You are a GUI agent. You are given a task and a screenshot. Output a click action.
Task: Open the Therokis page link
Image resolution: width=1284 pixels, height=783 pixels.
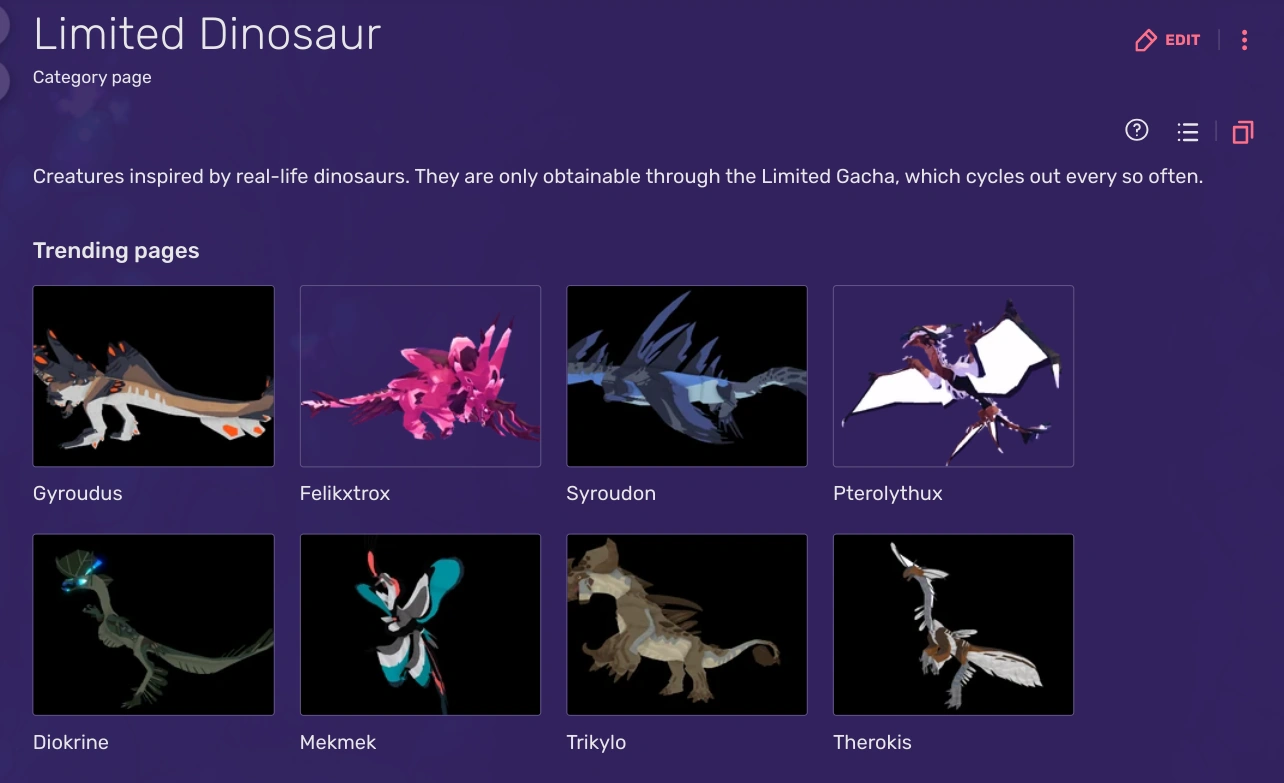872,742
